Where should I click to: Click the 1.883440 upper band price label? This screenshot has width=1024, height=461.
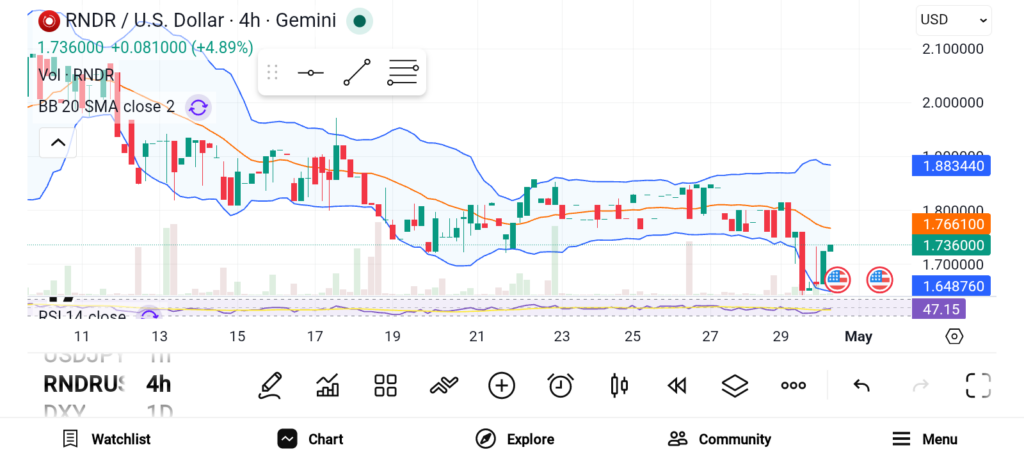tap(951, 166)
